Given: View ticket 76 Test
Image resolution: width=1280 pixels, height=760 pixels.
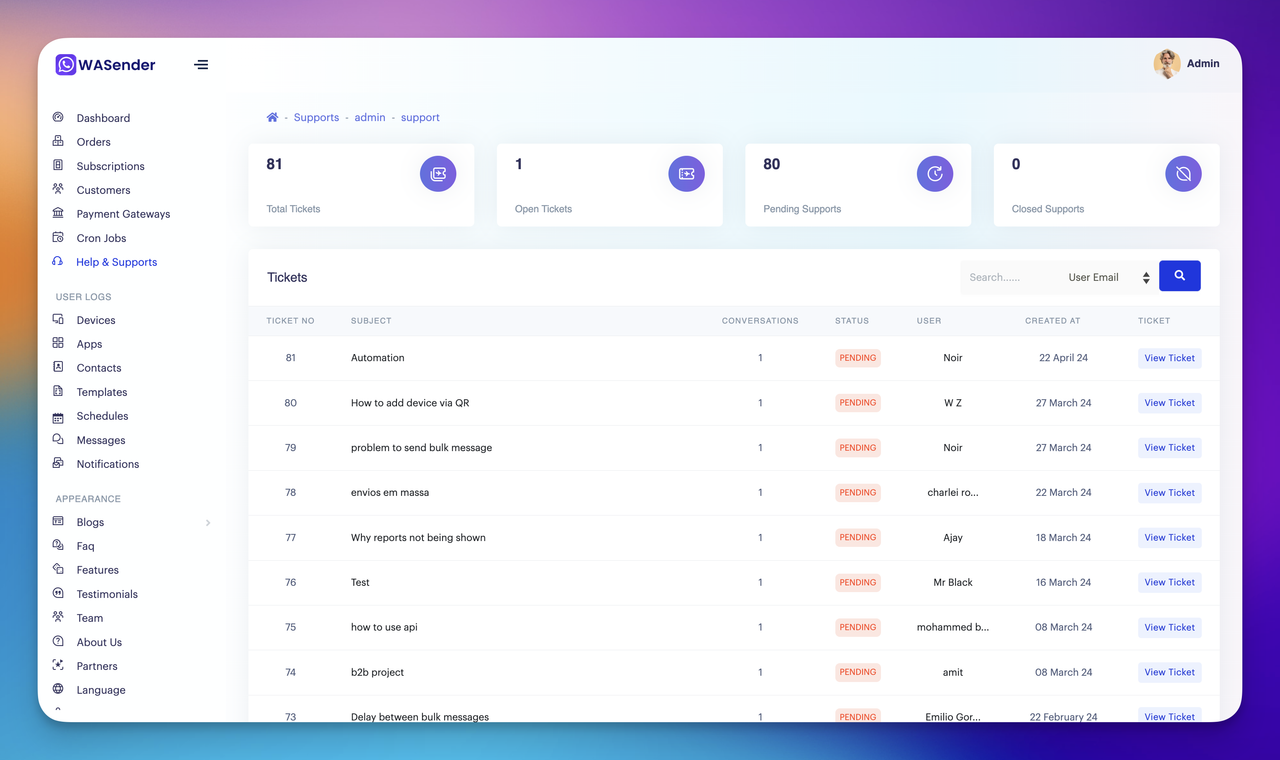Looking at the screenshot, I should click(x=1169, y=582).
